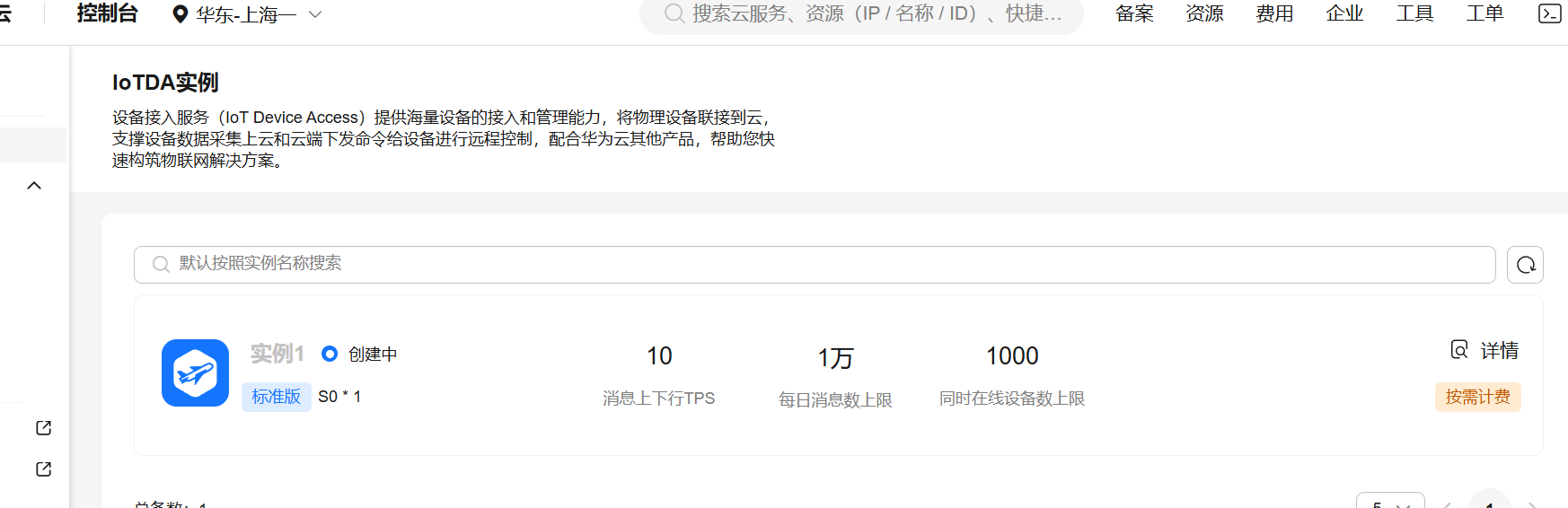This screenshot has height=508, width=1568.
Task: Open the lower external link sidebar icon
Action: pos(43,469)
